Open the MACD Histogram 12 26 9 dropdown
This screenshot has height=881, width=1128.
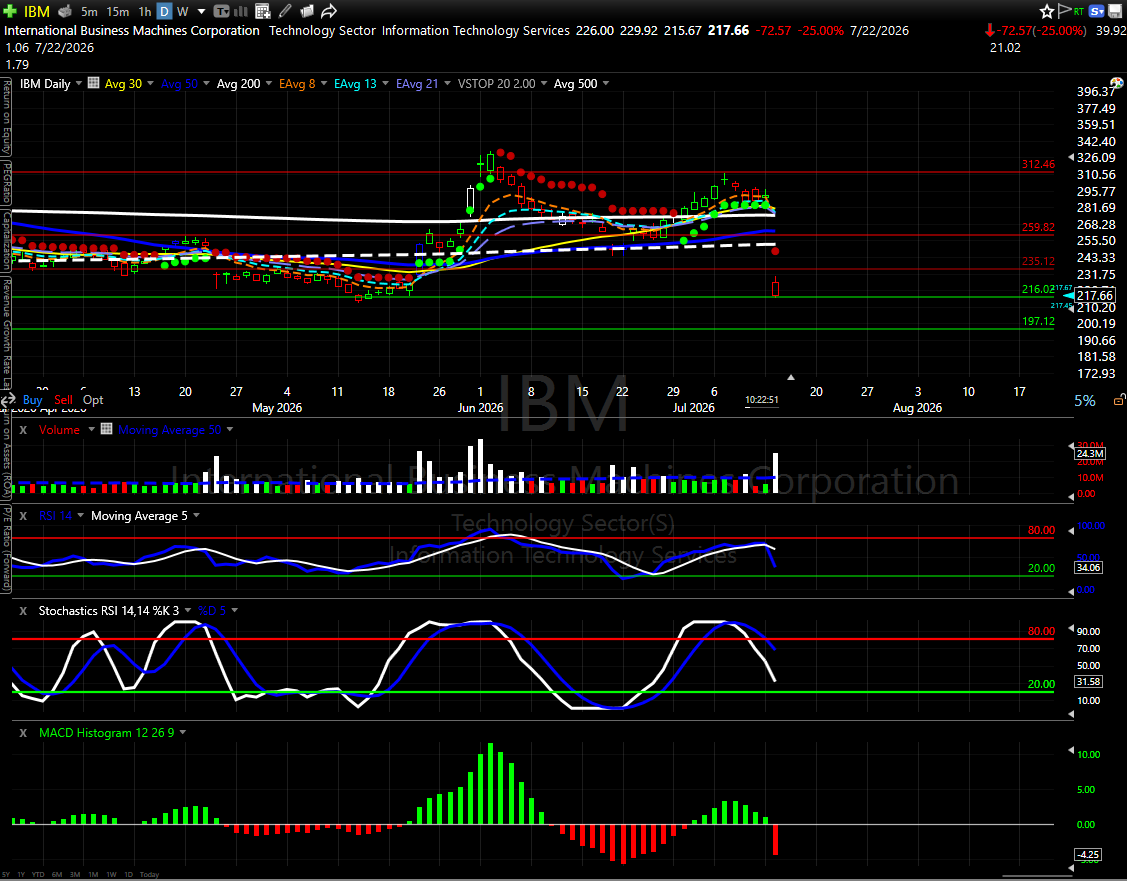(x=183, y=733)
